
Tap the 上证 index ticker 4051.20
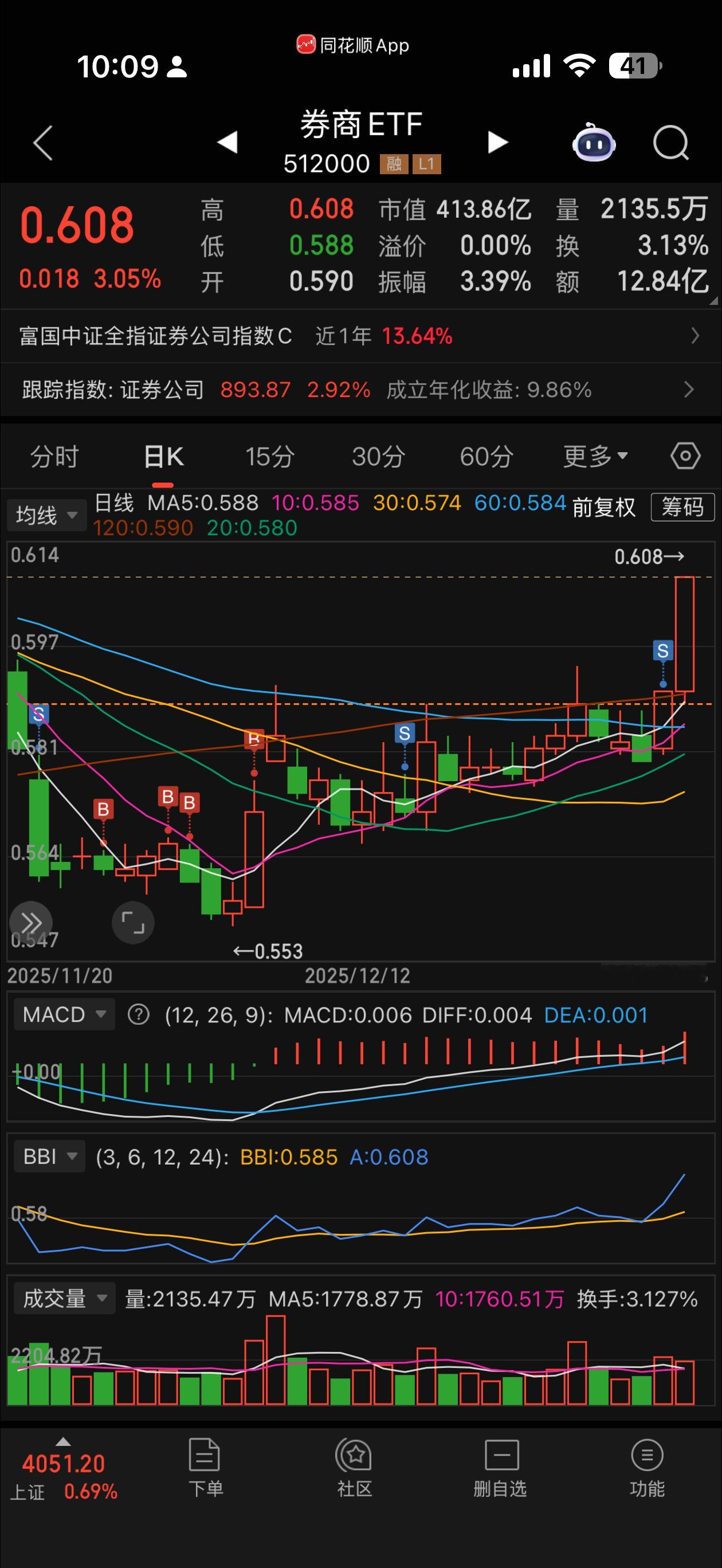point(63,1476)
